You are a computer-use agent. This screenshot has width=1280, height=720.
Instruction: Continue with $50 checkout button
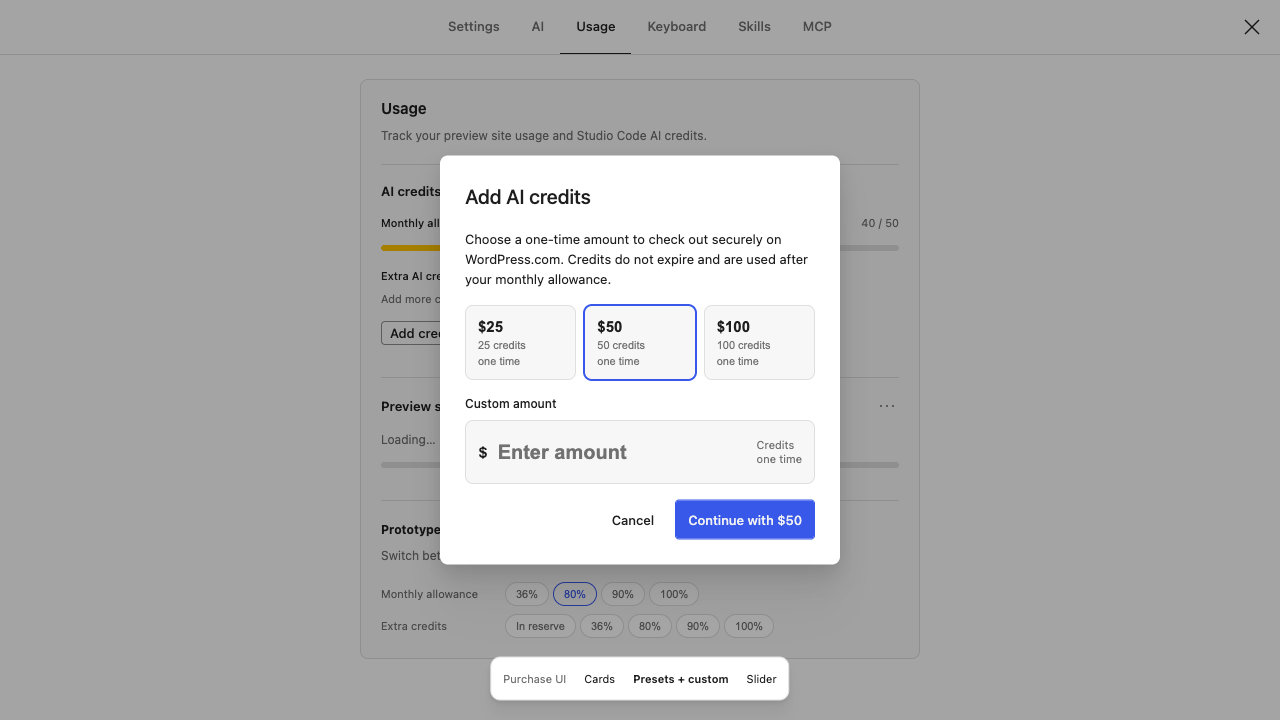745,520
